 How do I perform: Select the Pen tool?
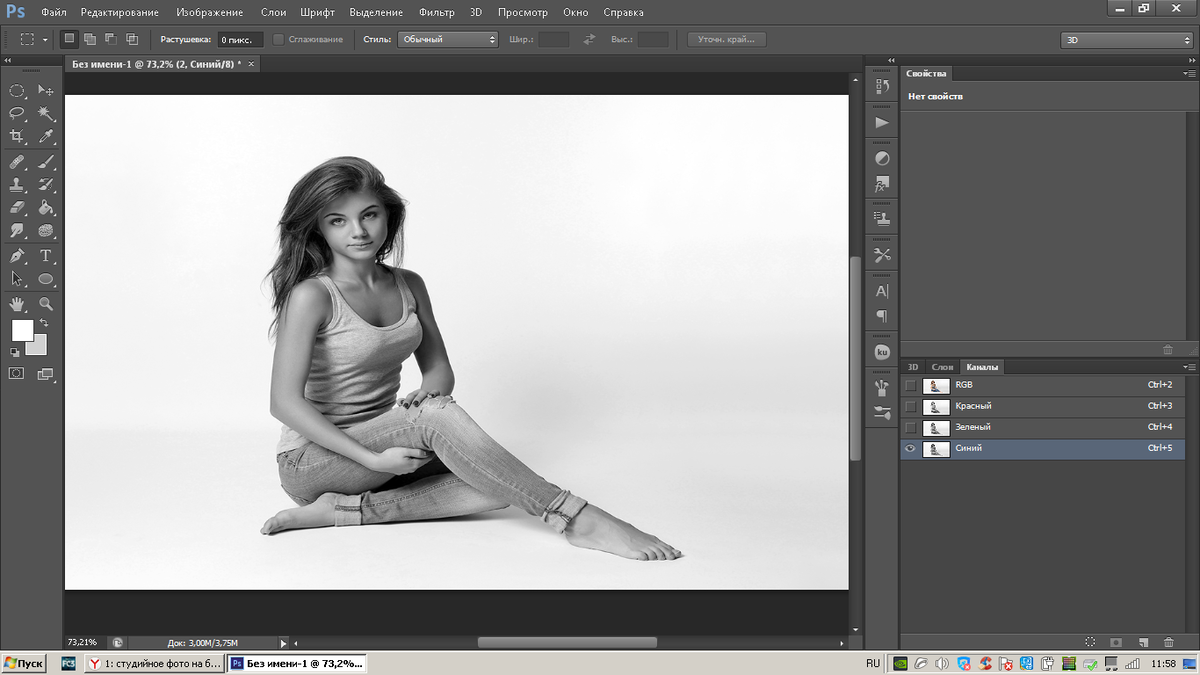[17, 256]
